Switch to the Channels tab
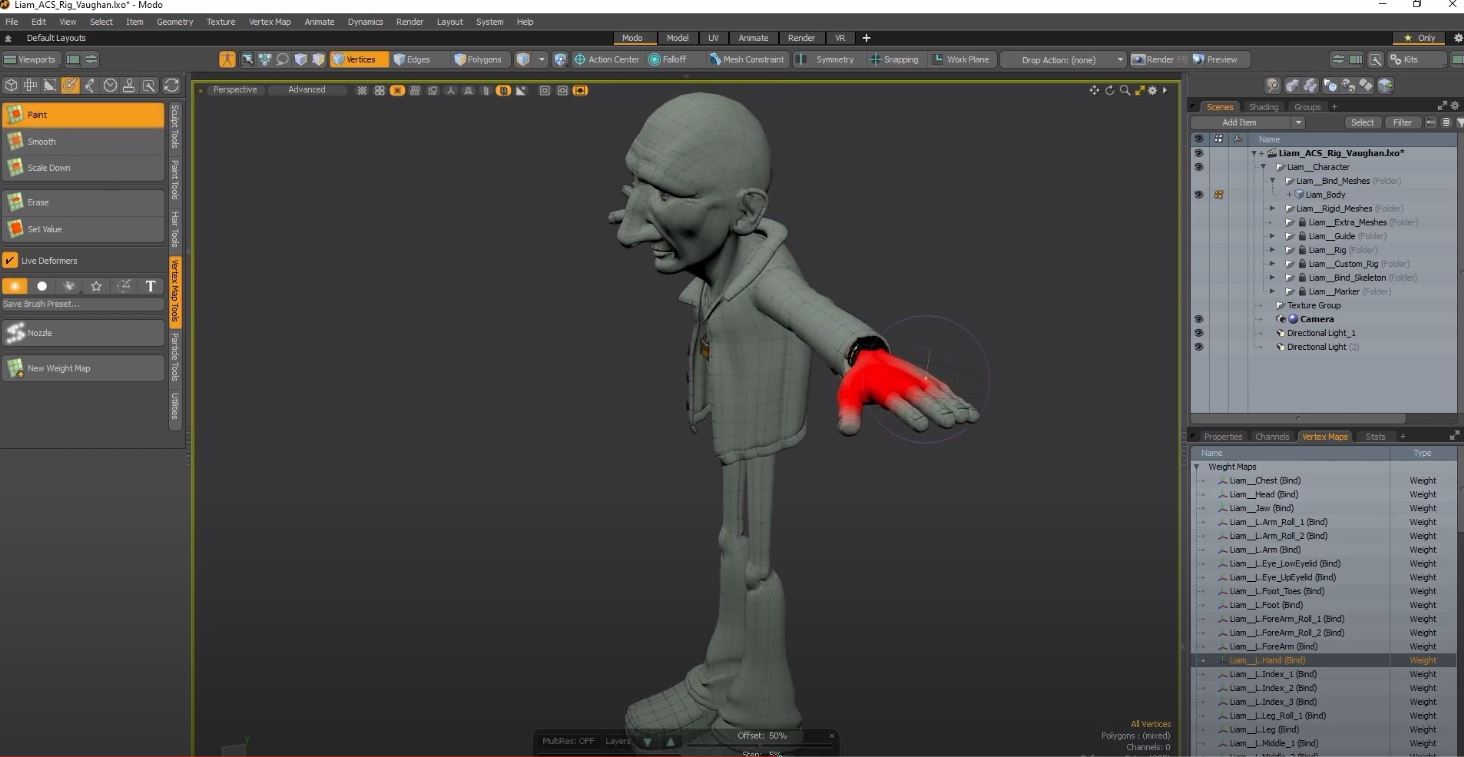The width and height of the screenshot is (1464, 757). (x=1272, y=437)
